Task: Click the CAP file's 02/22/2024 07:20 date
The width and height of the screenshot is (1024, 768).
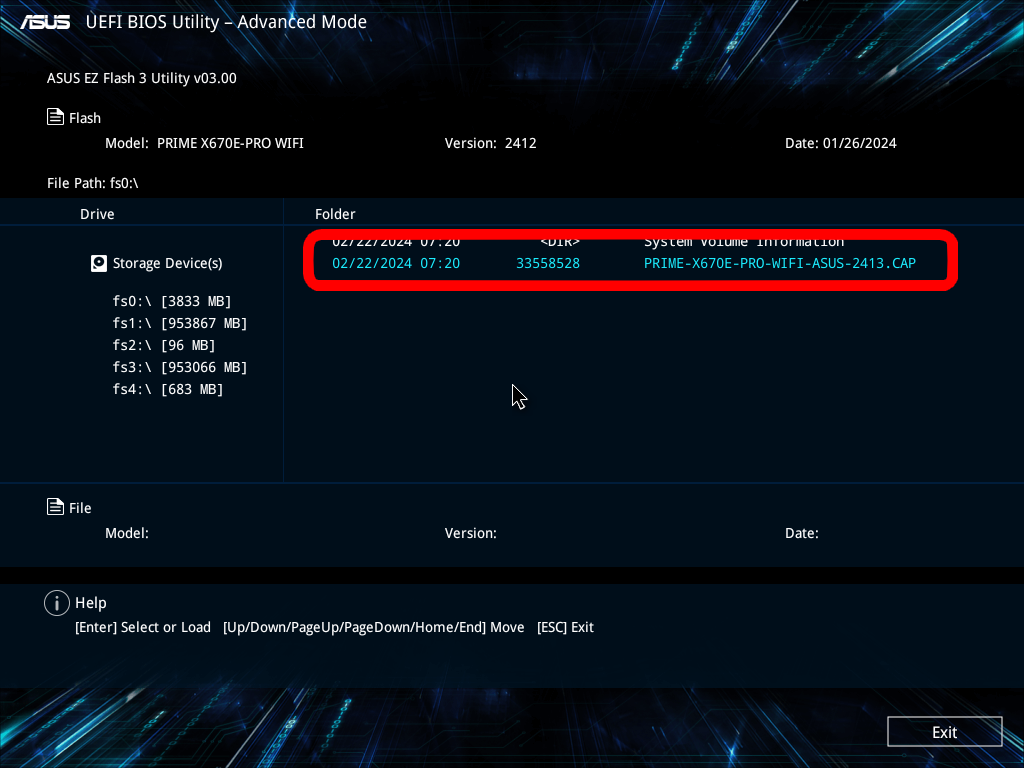Action: coord(396,263)
